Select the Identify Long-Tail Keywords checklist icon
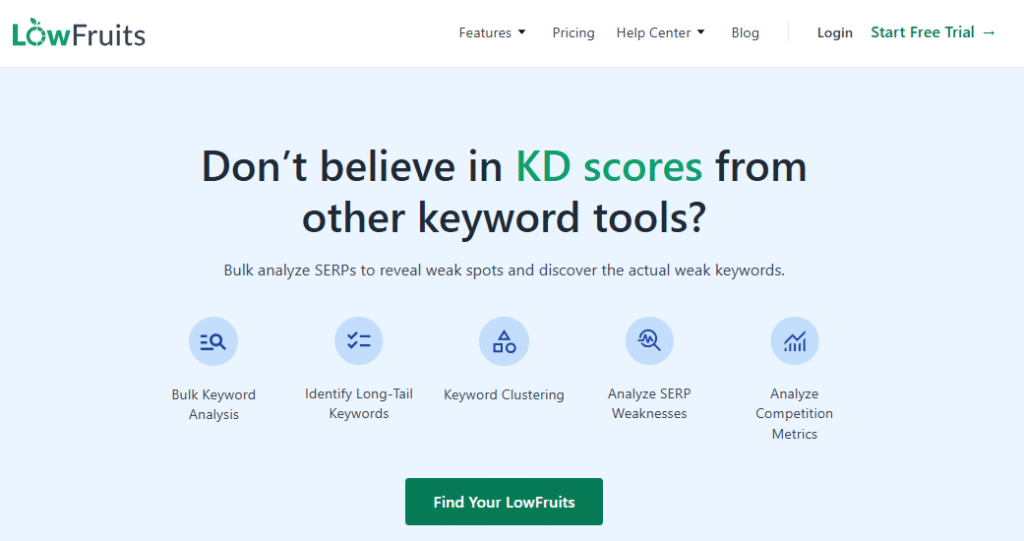Screen dimensions: 1024x541 pos(358,341)
